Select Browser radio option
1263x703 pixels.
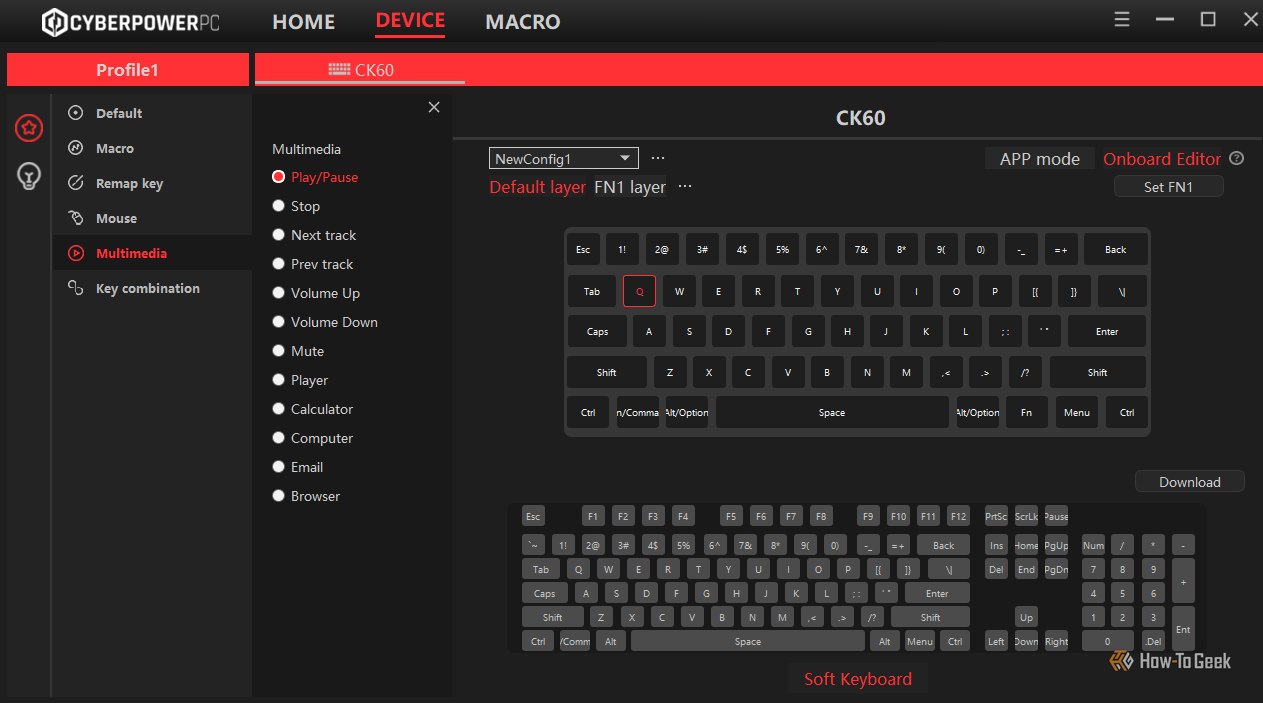point(279,496)
